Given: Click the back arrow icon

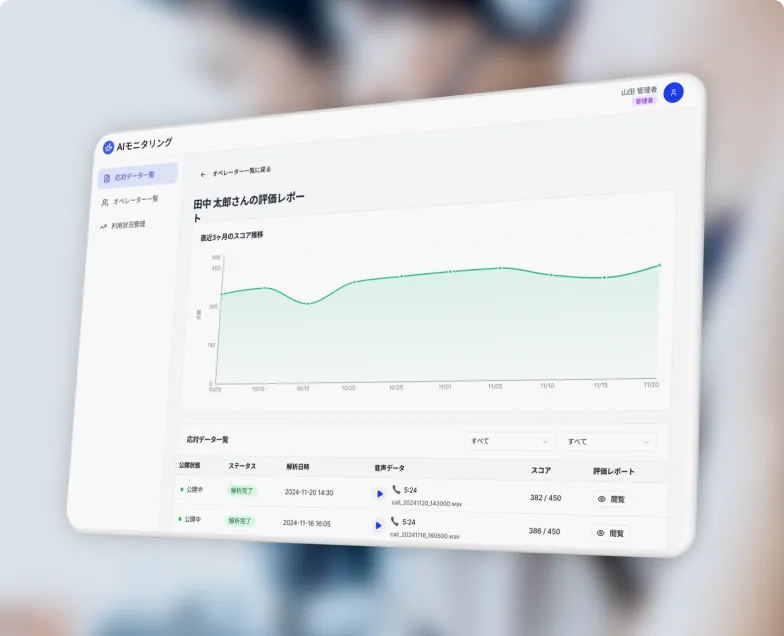Looking at the screenshot, I should click(202, 174).
